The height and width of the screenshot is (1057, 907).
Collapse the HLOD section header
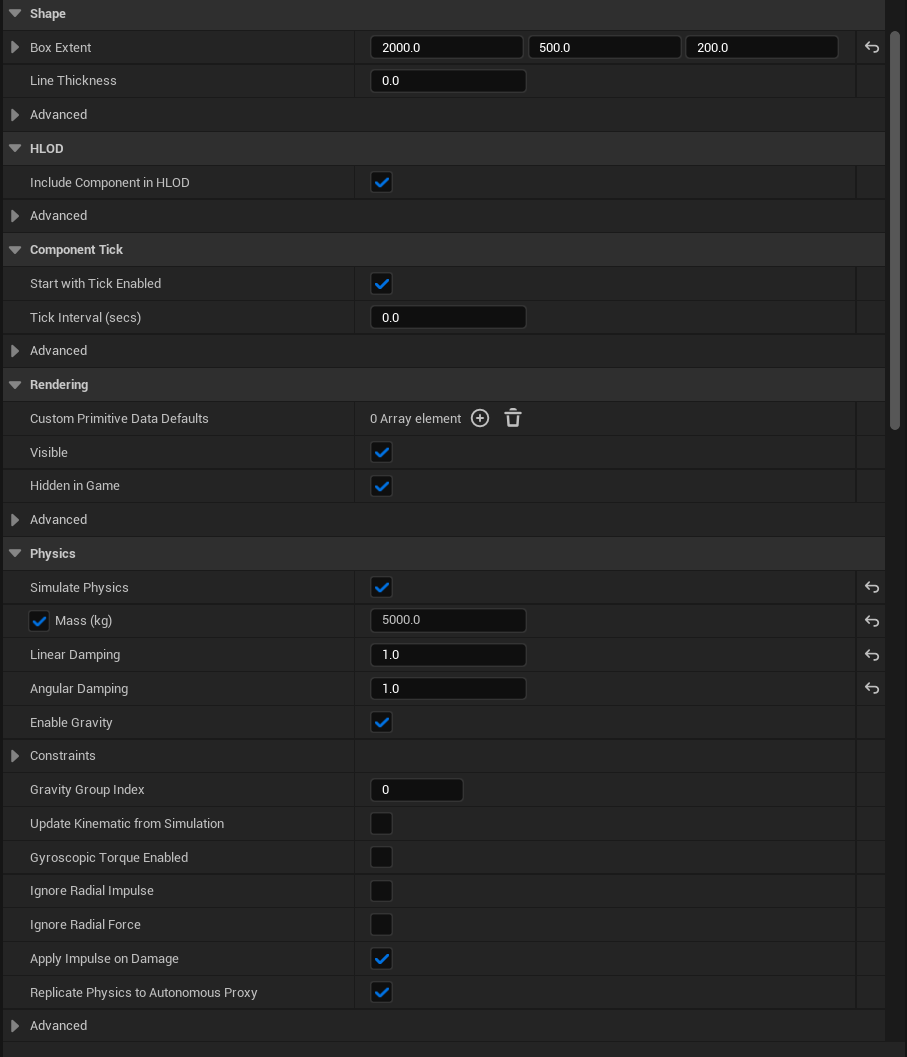pyautogui.click(x=15, y=148)
